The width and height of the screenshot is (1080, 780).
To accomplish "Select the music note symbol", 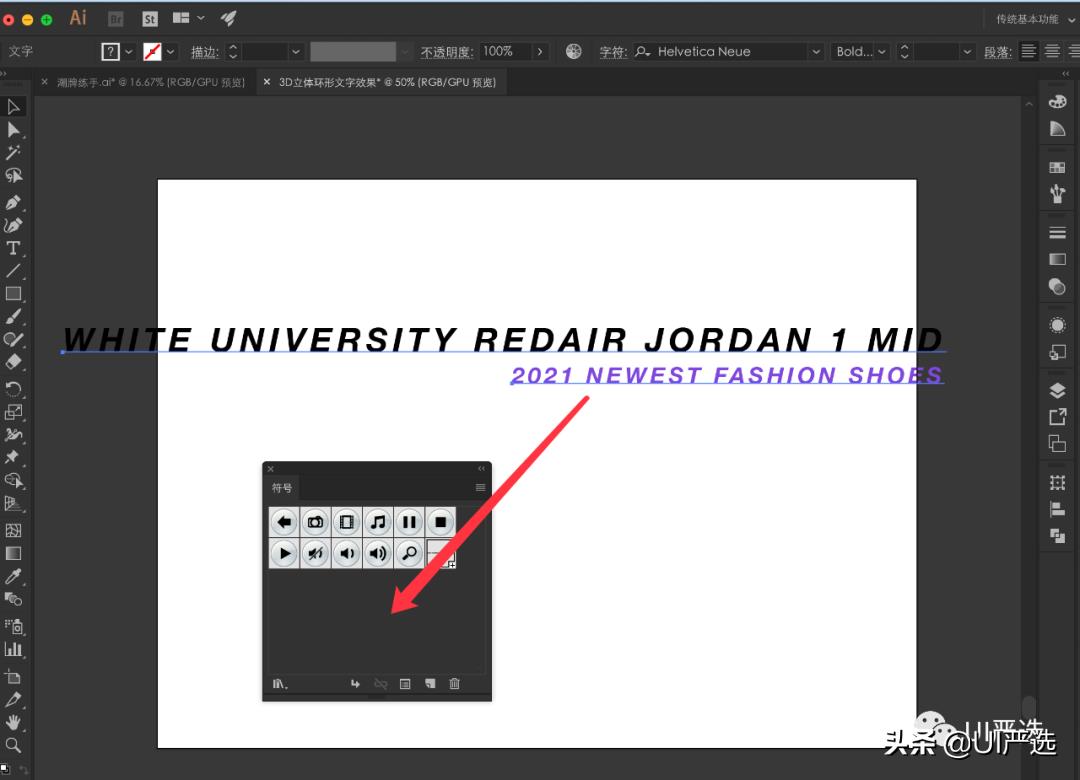I will (378, 522).
